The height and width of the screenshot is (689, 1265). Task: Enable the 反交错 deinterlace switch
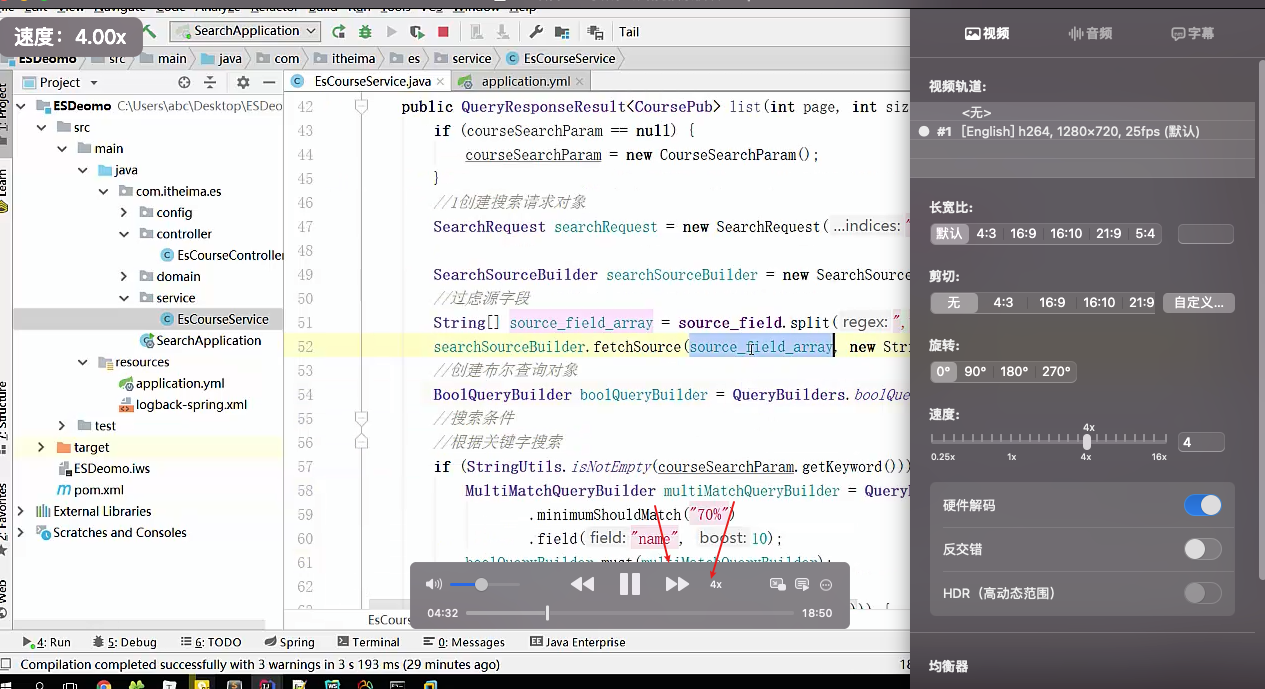tap(1202, 549)
